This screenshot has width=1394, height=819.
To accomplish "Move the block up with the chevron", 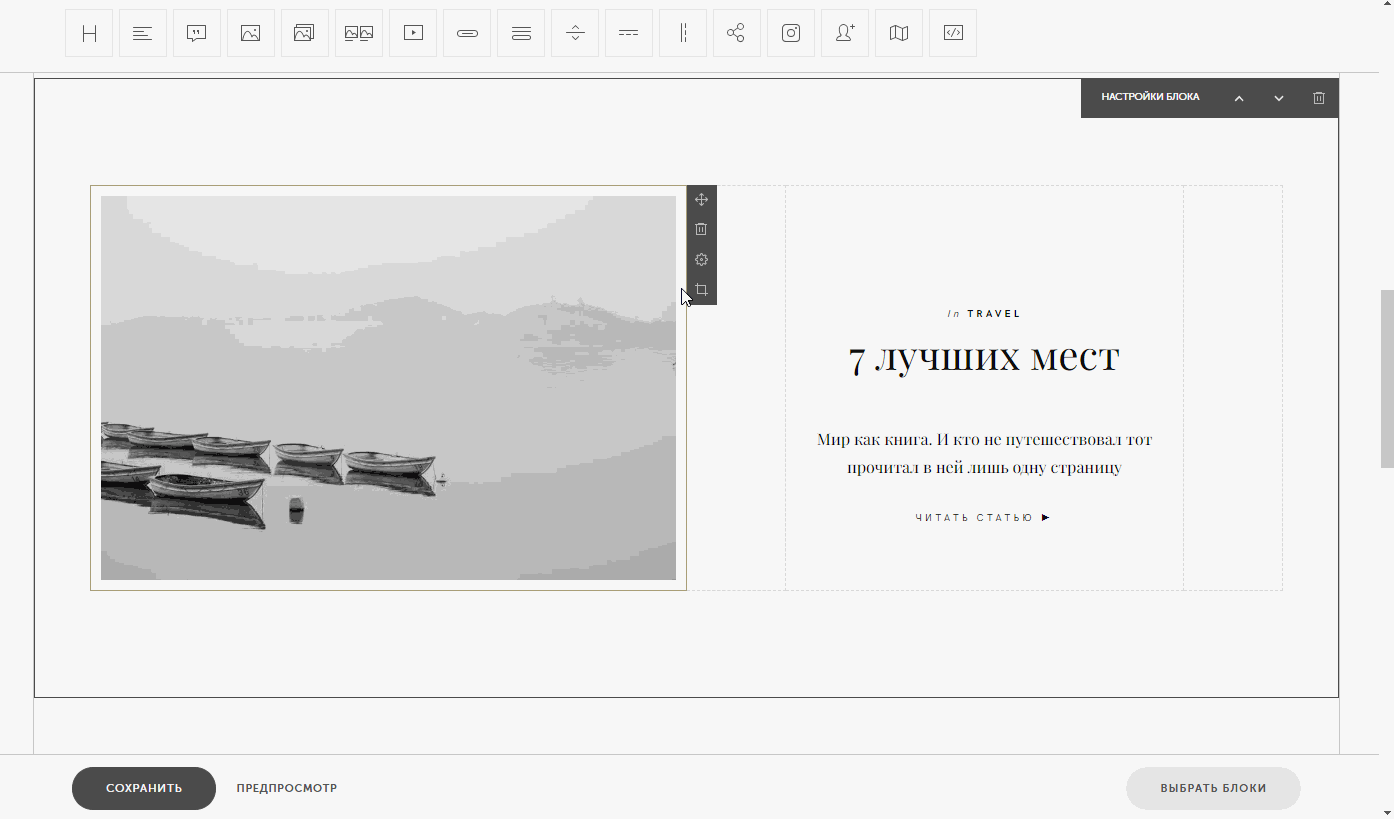I will pyautogui.click(x=1239, y=98).
